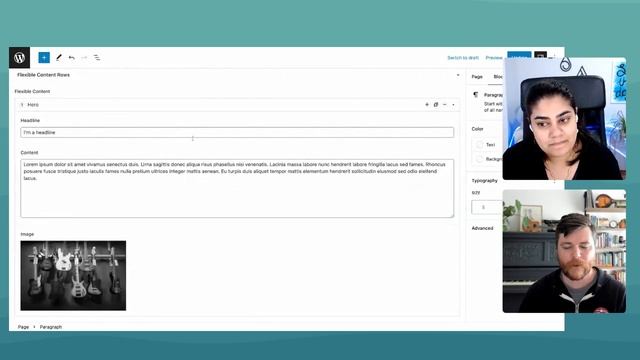
Task: Open the WordPress logo menu
Action: click(x=19, y=58)
